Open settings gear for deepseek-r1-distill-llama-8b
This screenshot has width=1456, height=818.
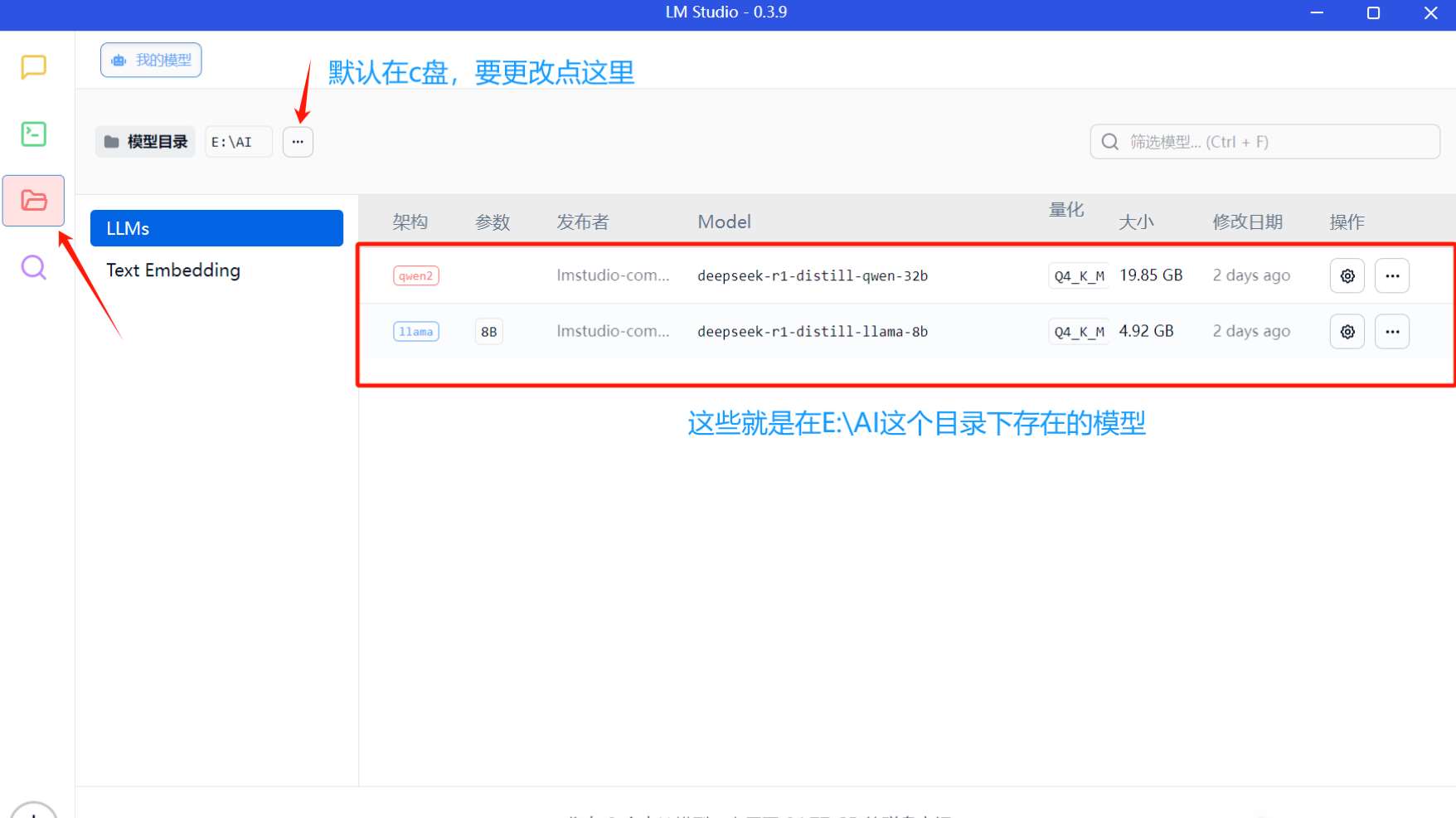tap(1347, 332)
